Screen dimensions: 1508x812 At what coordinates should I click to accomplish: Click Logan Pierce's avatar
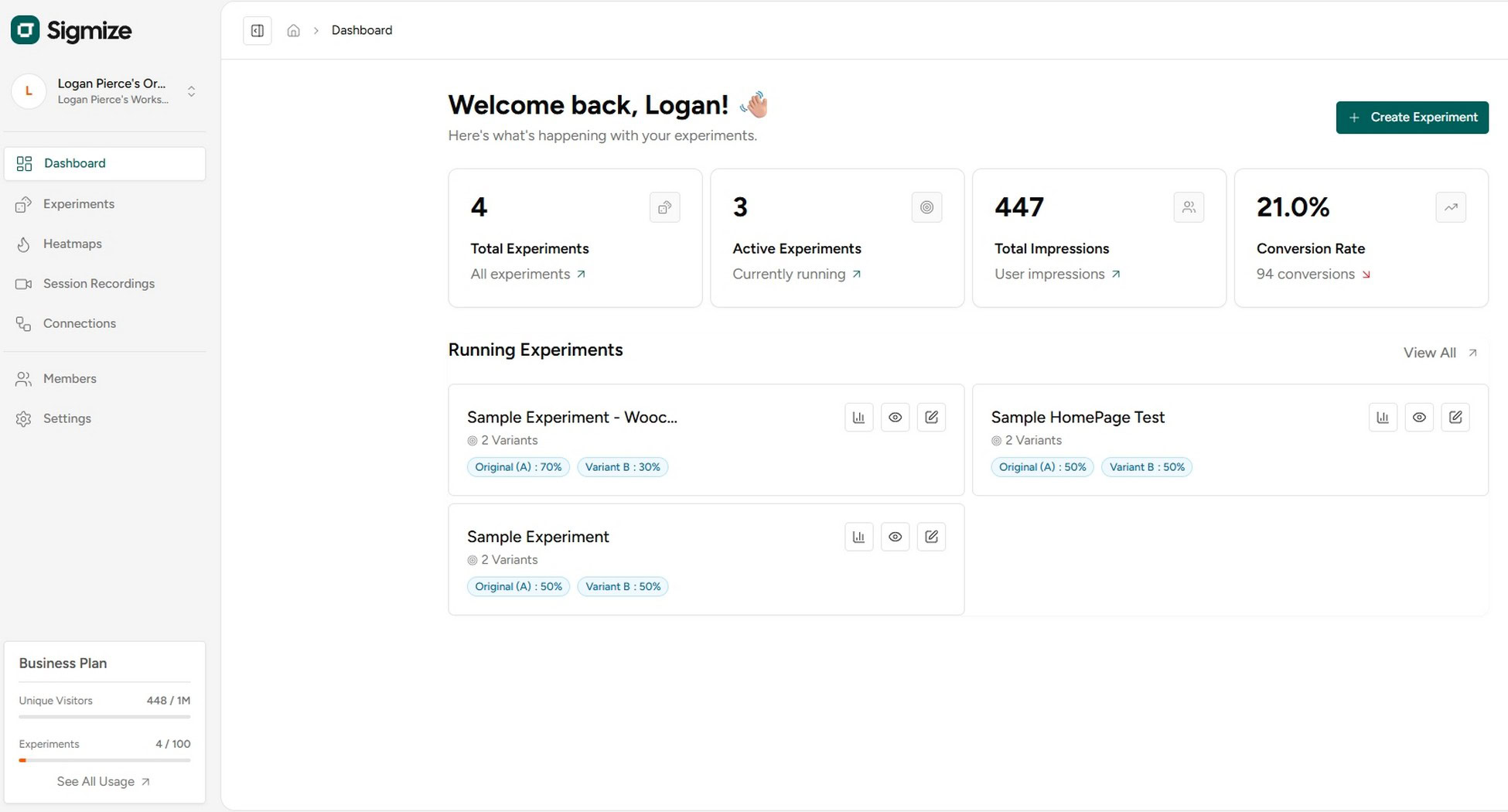pyautogui.click(x=29, y=91)
